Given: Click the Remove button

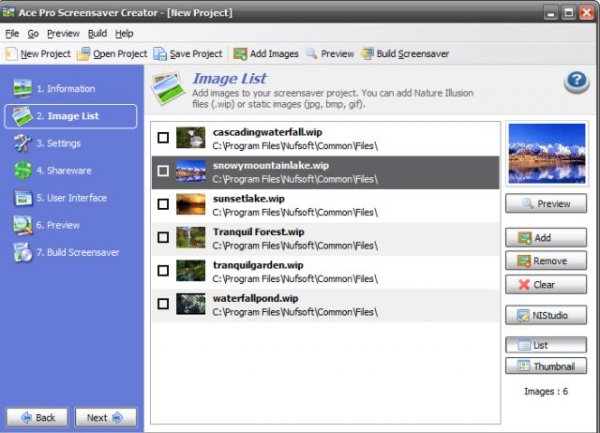Looking at the screenshot, I should coord(546,261).
